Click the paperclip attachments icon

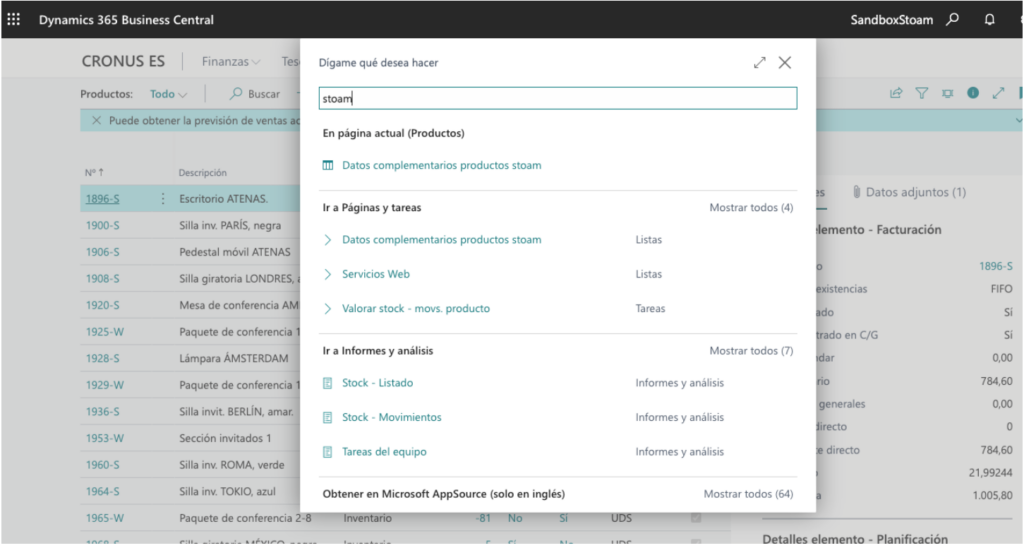(x=856, y=192)
